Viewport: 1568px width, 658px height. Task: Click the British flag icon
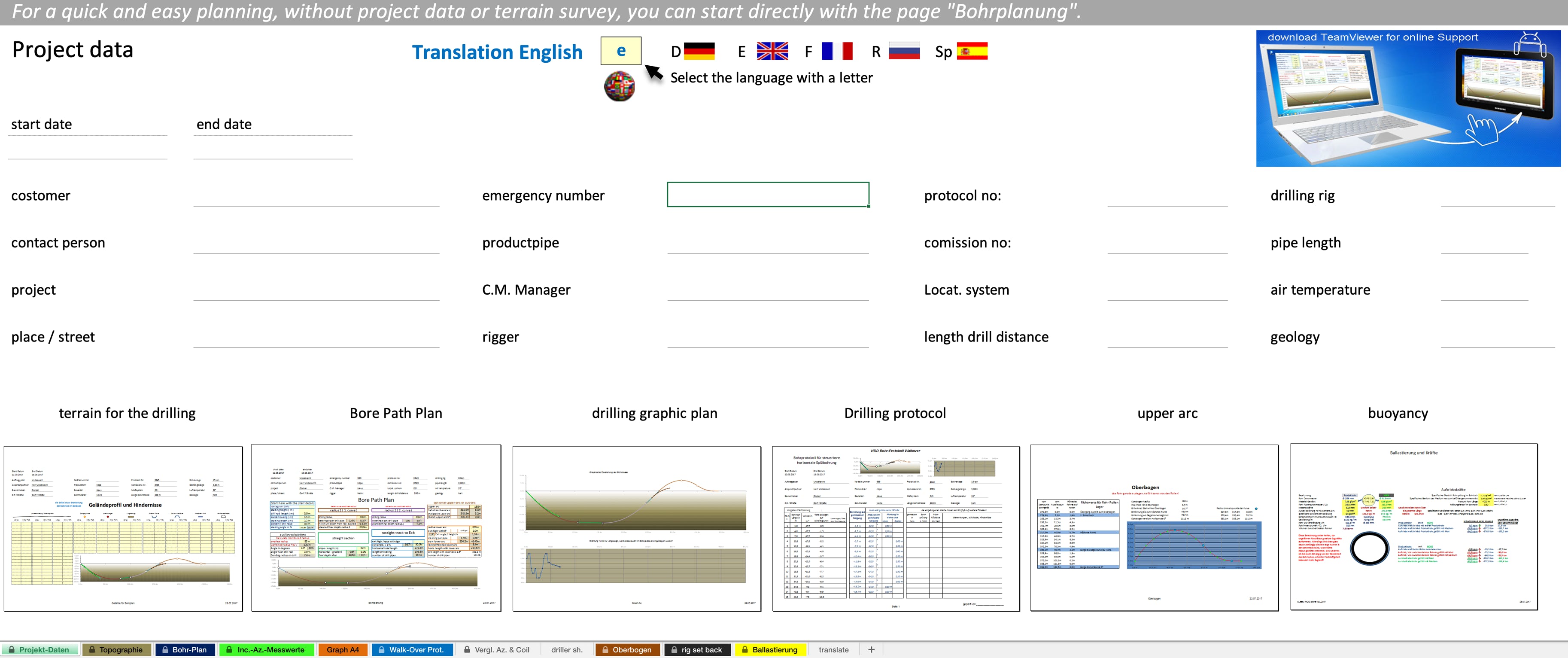[772, 51]
